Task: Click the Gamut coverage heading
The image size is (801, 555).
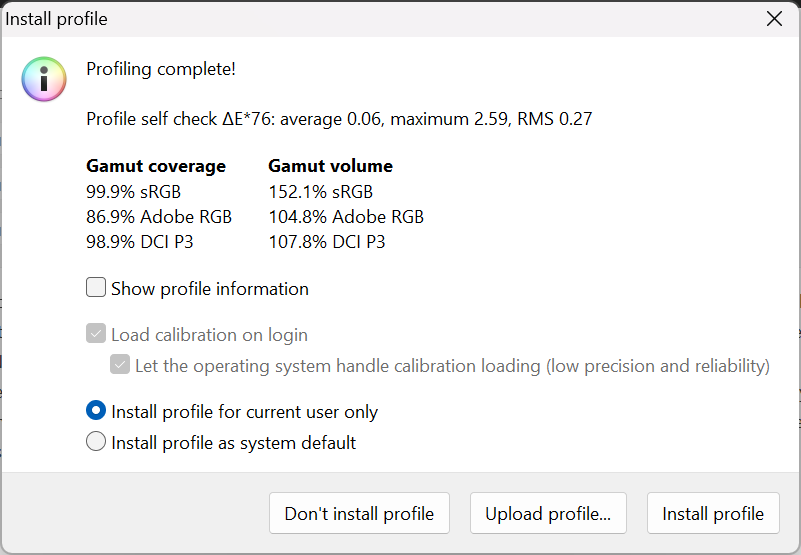Action: pyautogui.click(x=156, y=166)
